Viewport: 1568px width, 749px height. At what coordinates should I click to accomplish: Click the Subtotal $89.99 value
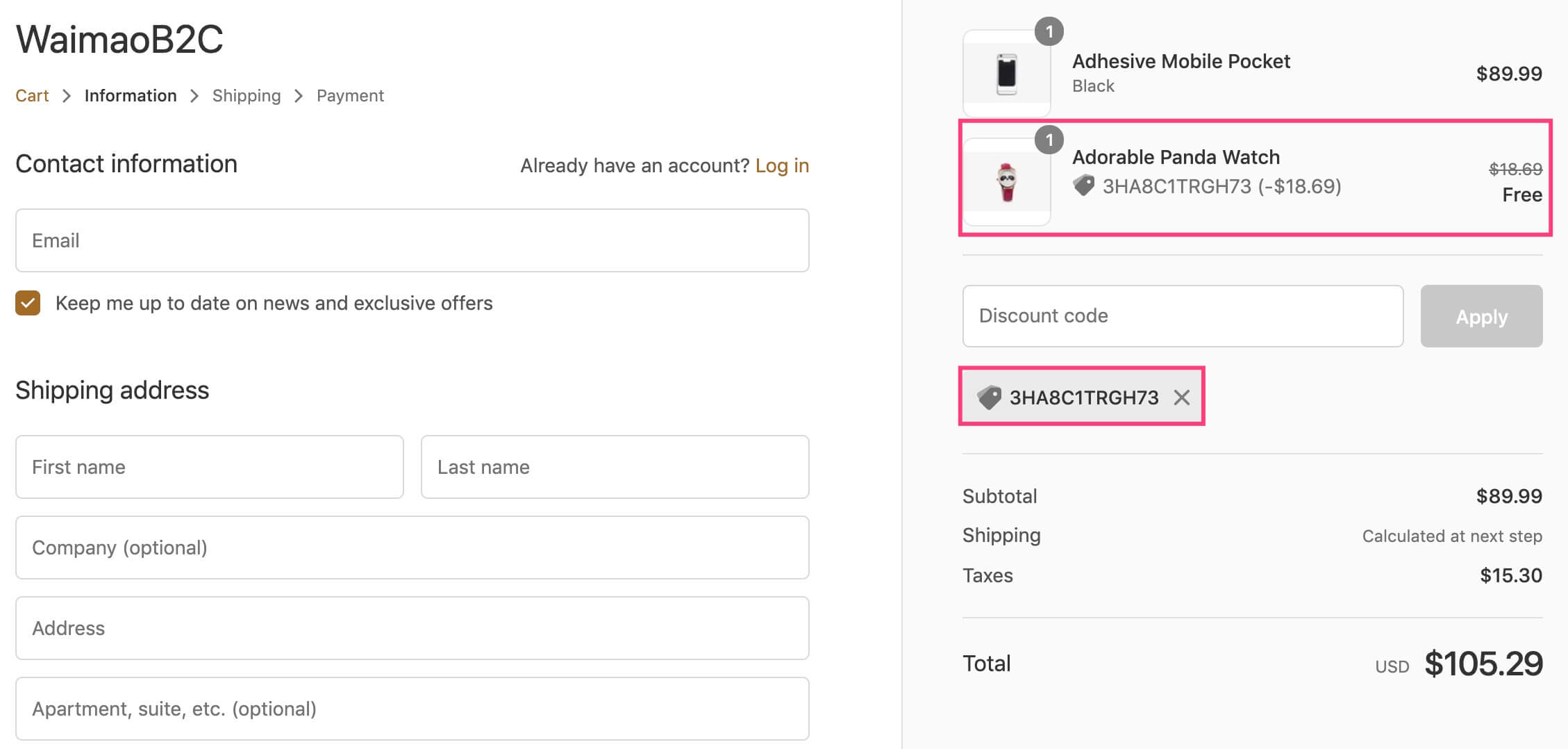coord(1509,496)
